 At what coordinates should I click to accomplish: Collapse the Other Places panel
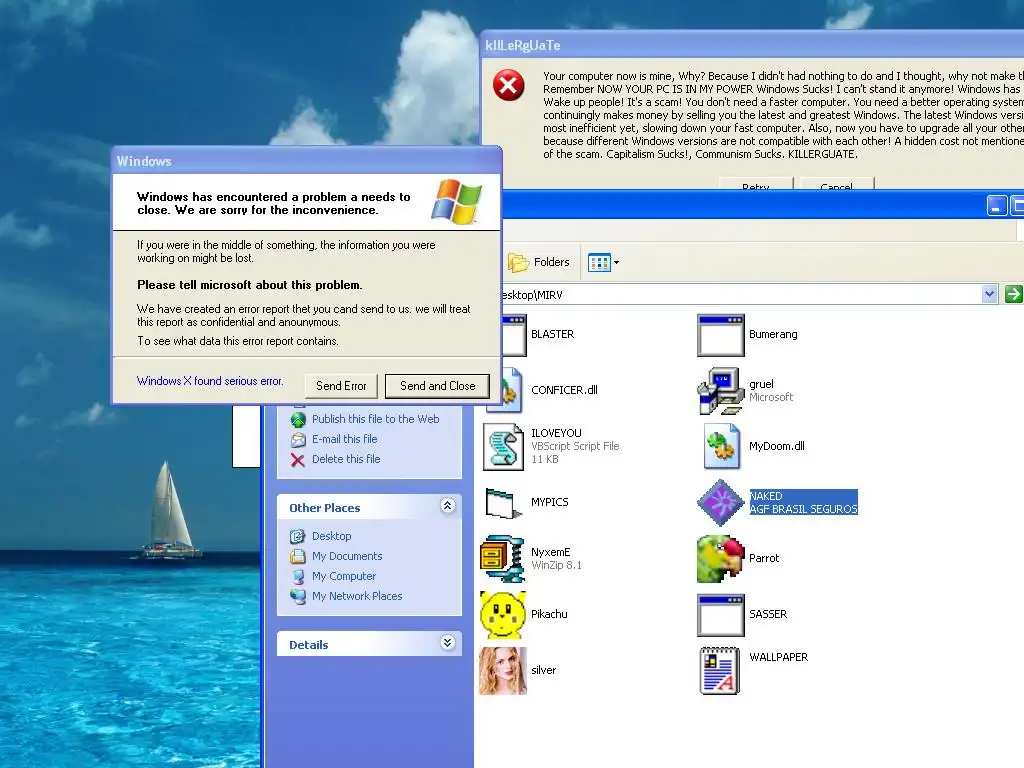point(447,505)
